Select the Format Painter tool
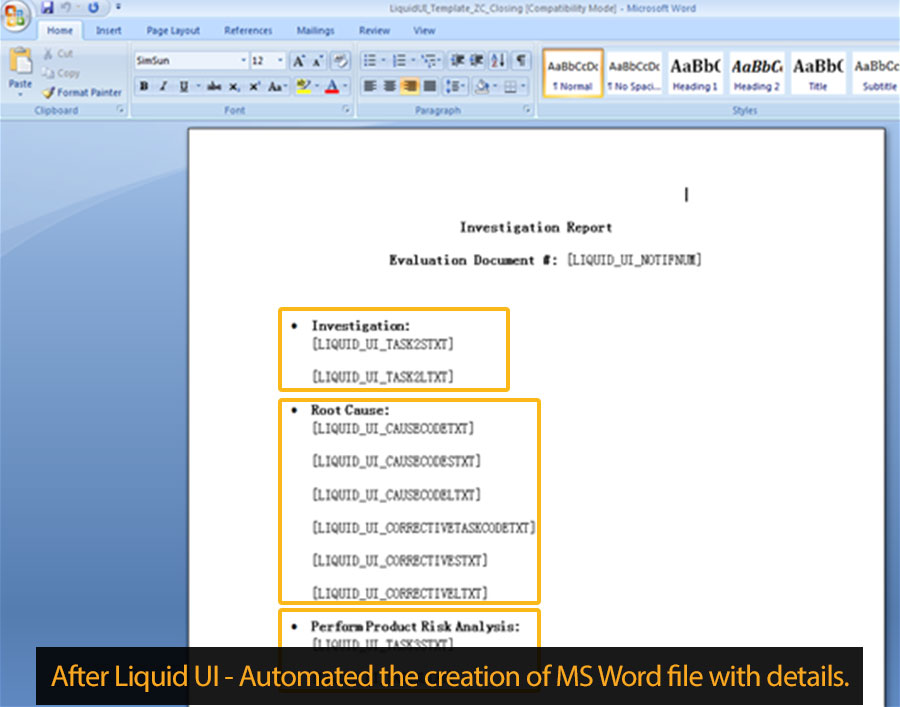 point(81,92)
